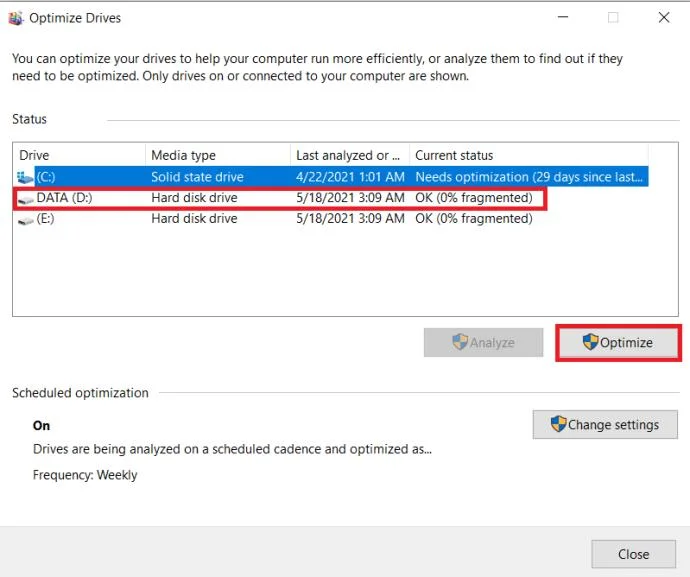Click the bold On scheduled optimization status

pyautogui.click(x=41, y=426)
